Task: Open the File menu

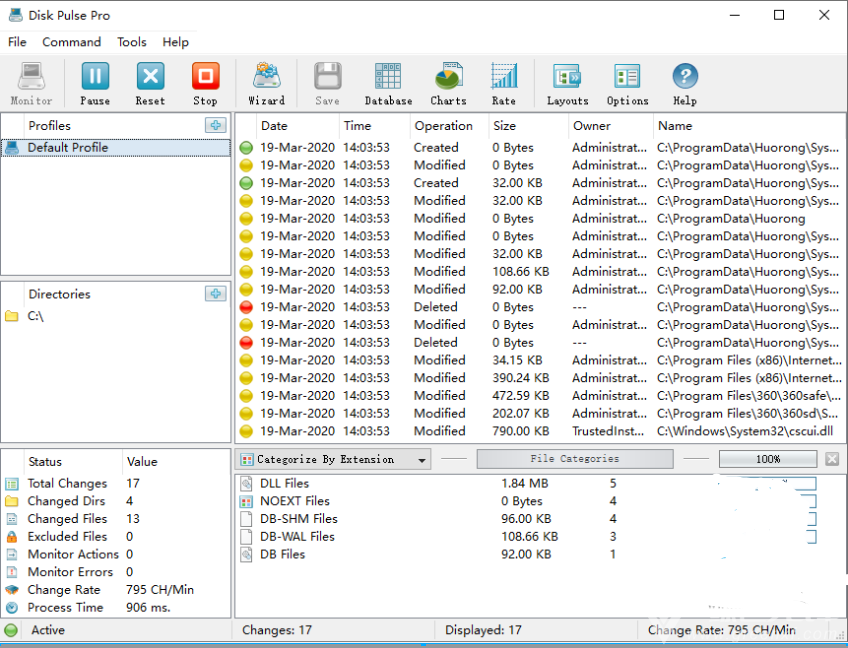Action: click(17, 42)
